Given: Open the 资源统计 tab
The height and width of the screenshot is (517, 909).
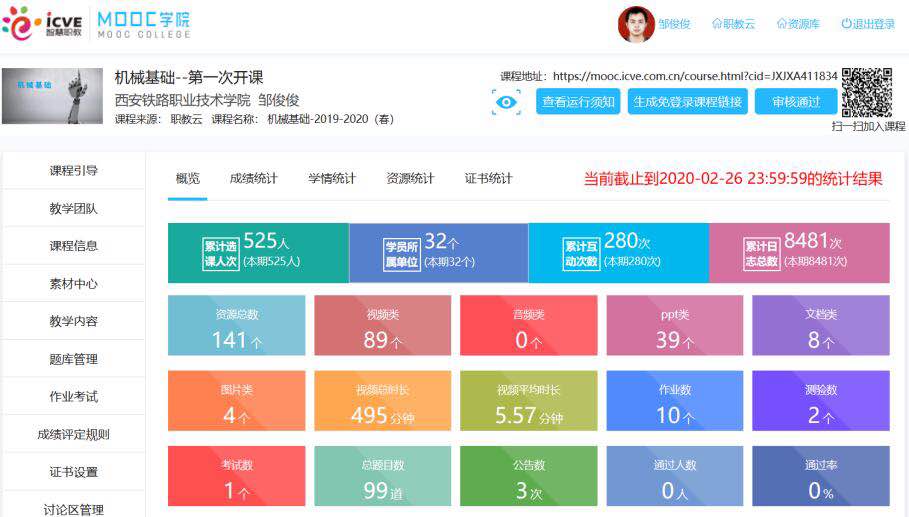Looking at the screenshot, I should [x=410, y=179].
